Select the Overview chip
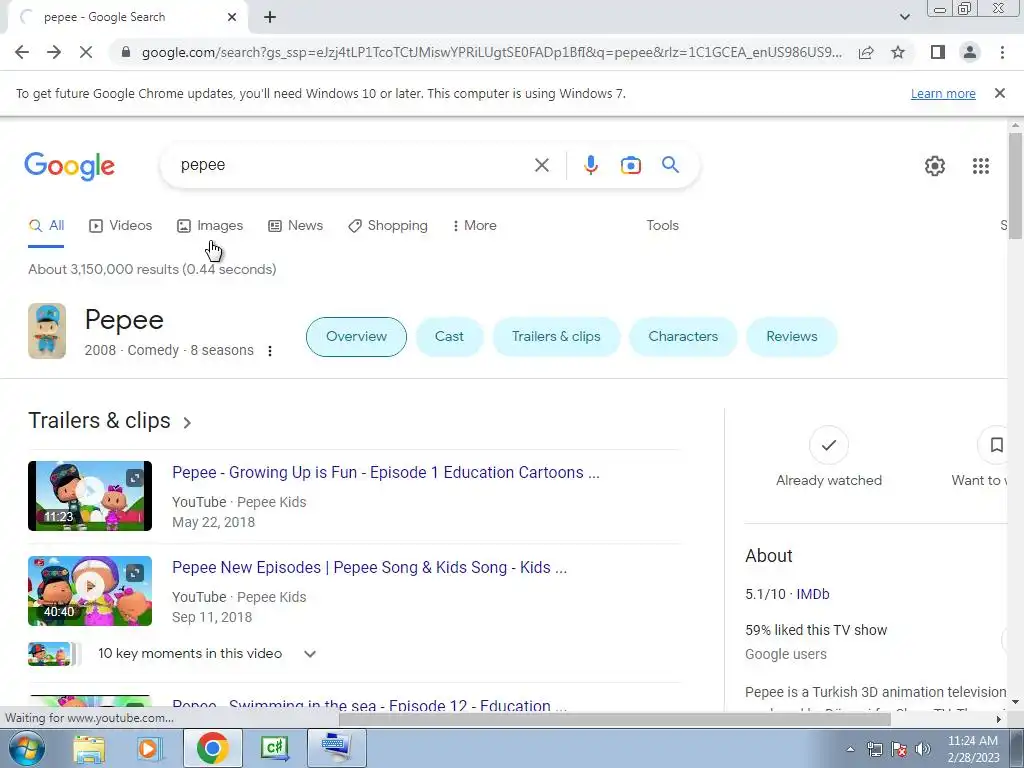Screen dimensions: 1024x768 pos(356,337)
